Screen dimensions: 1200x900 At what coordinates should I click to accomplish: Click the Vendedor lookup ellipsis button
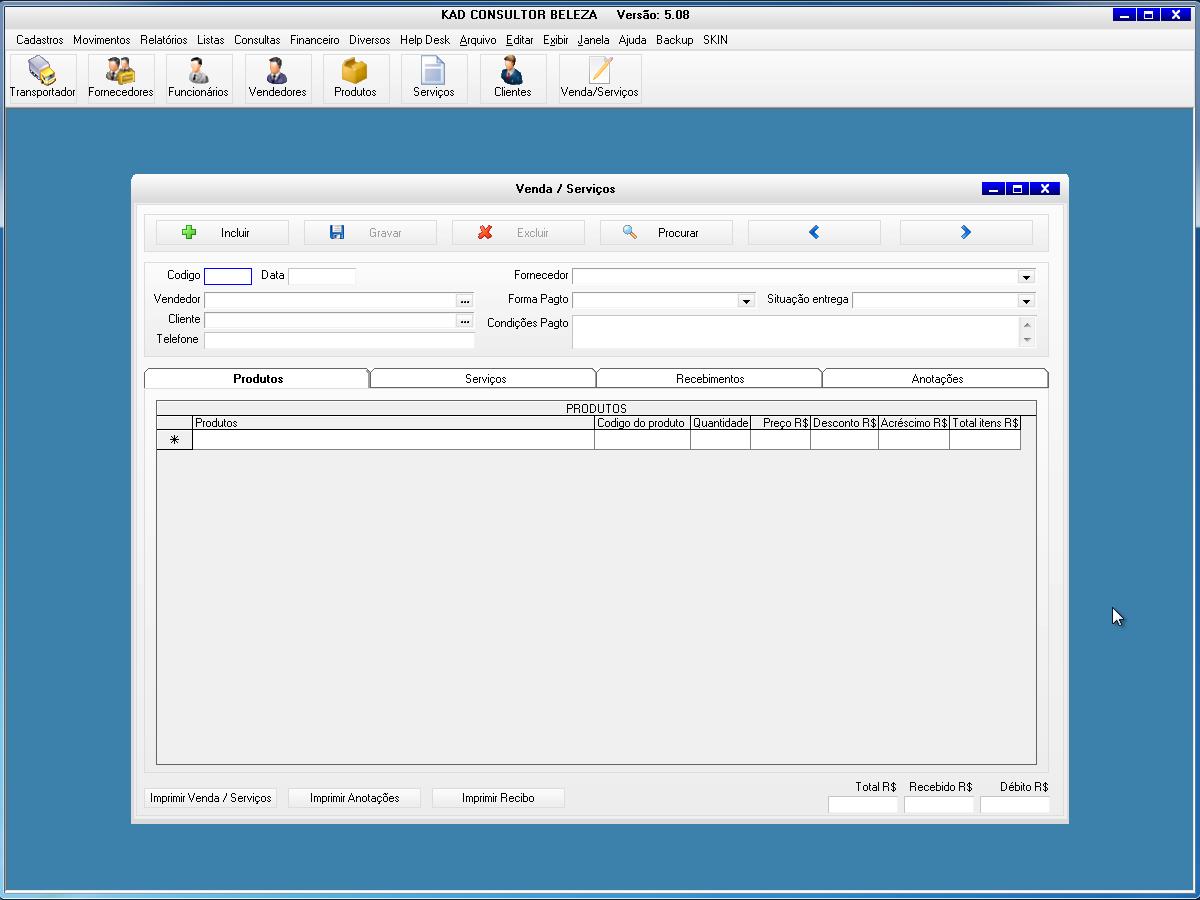click(465, 300)
